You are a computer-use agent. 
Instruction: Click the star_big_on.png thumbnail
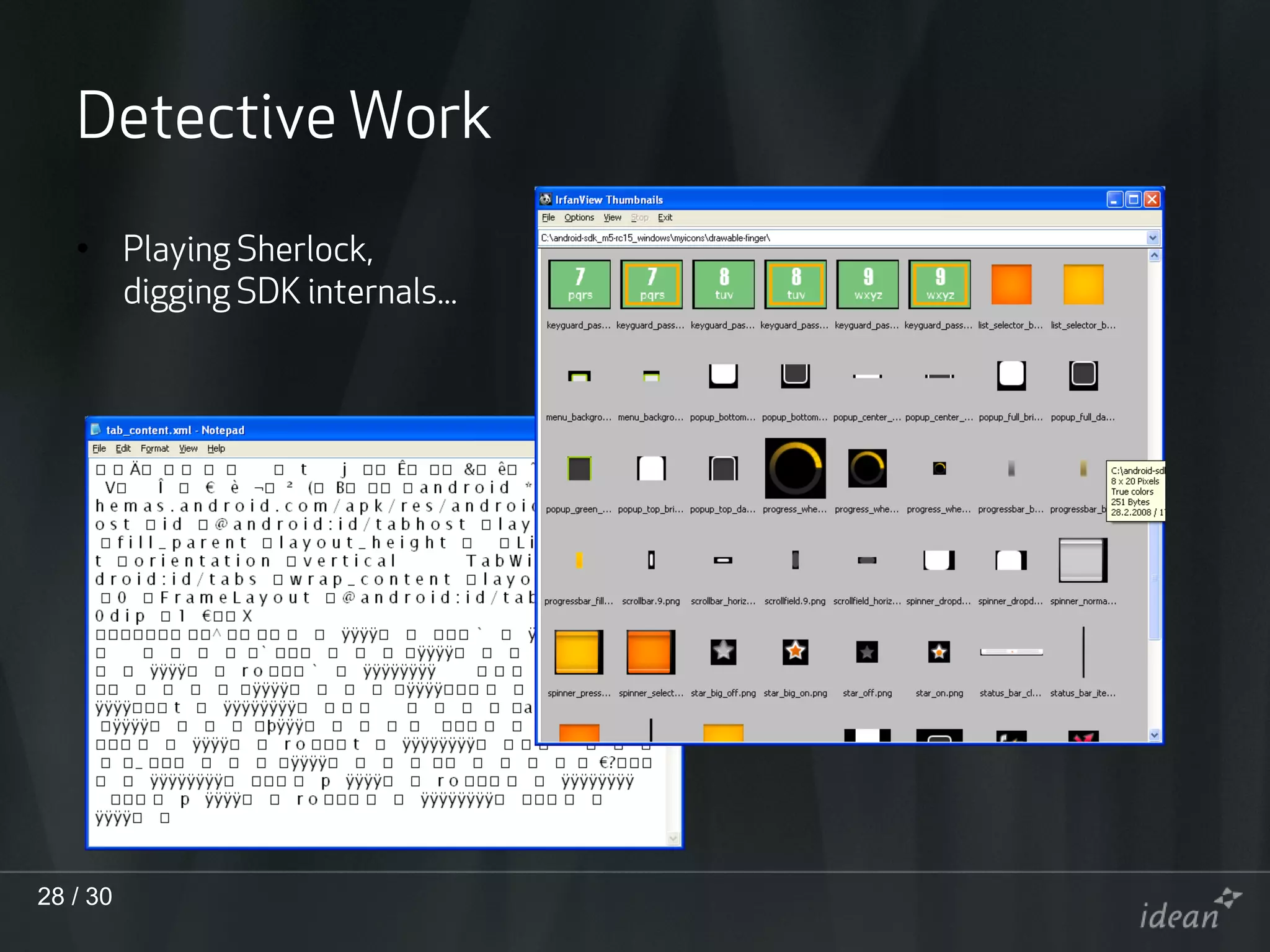pyautogui.click(x=795, y=651)
